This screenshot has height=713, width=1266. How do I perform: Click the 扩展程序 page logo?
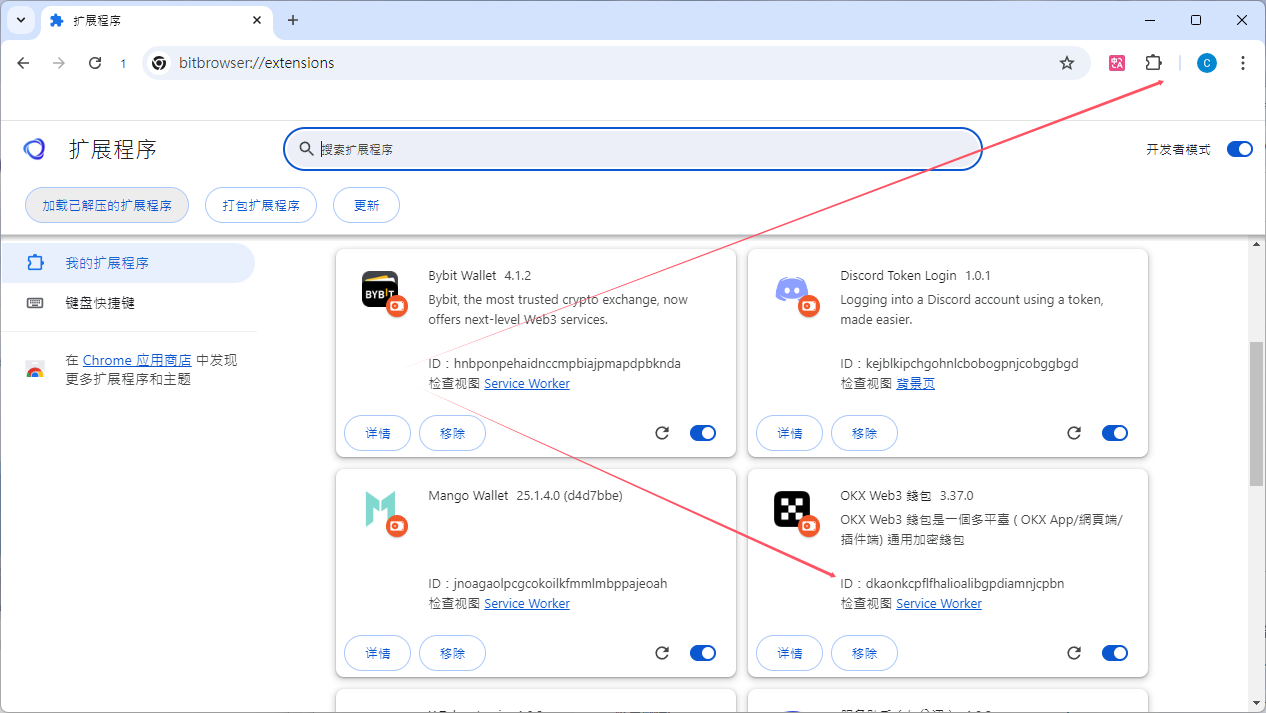coord(35,149)
